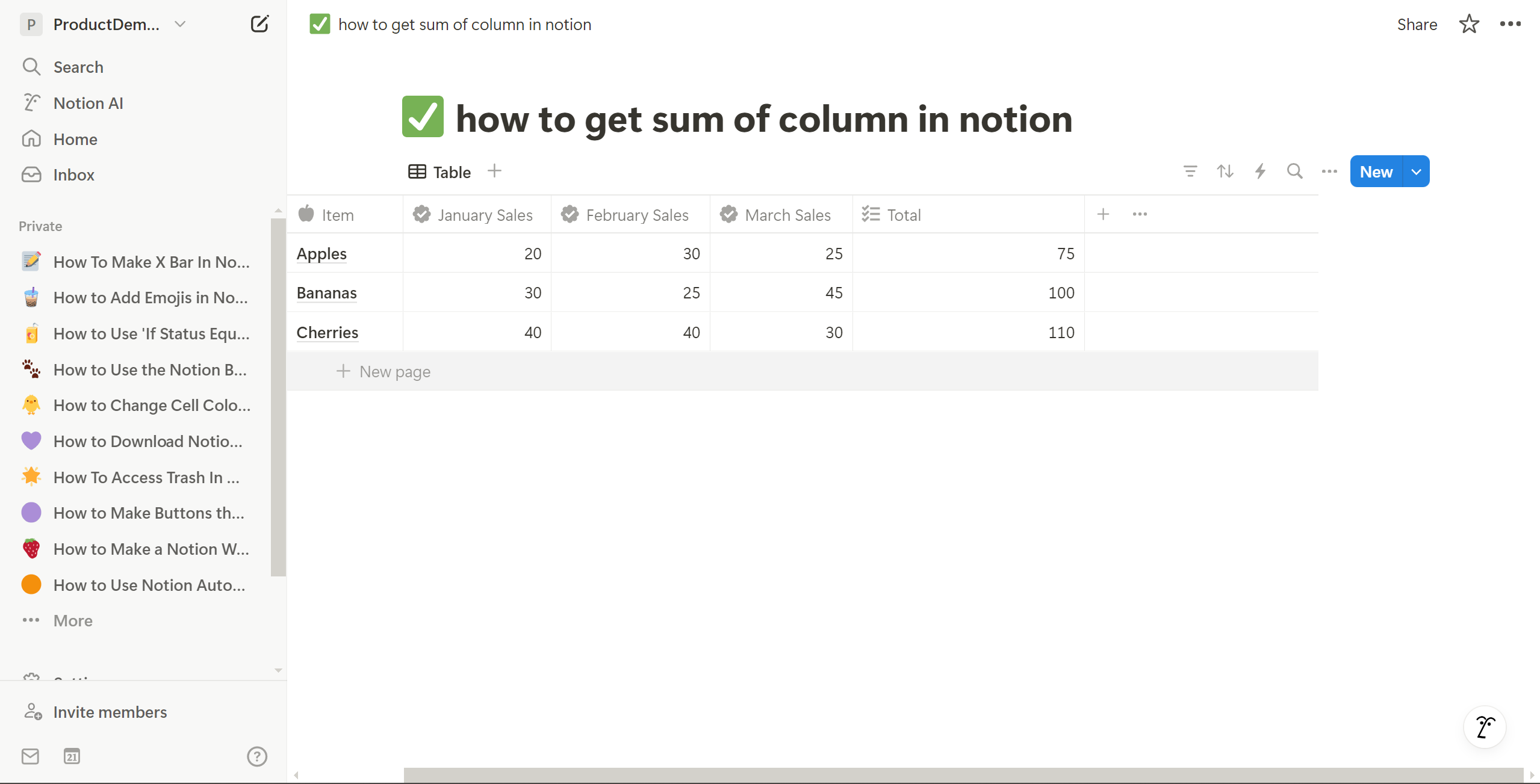1540x784 pixels.
Task: Open the calendar icon in sidebar footer
Action: pos(72,756)
